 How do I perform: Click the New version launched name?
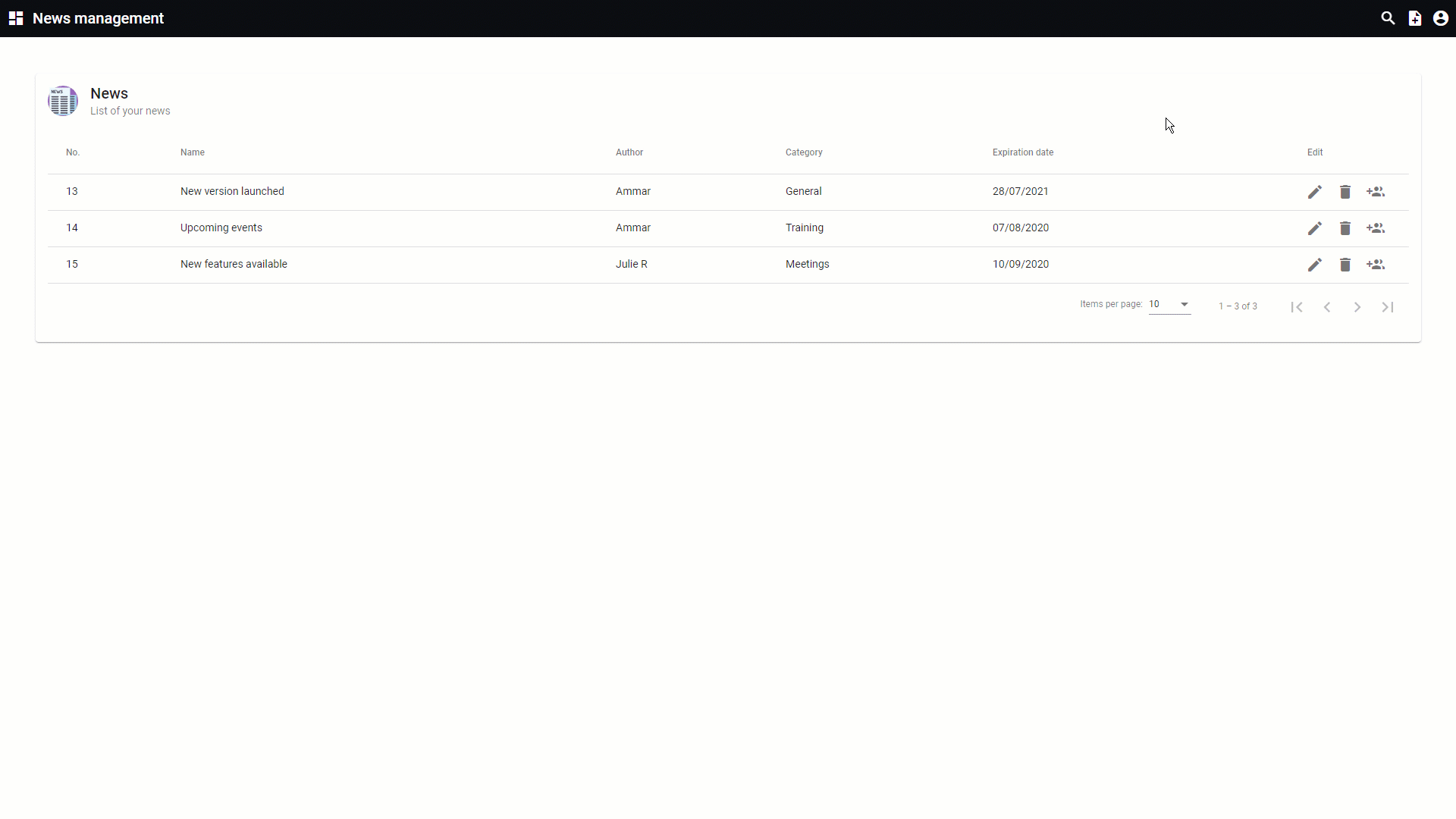point(232,191)
